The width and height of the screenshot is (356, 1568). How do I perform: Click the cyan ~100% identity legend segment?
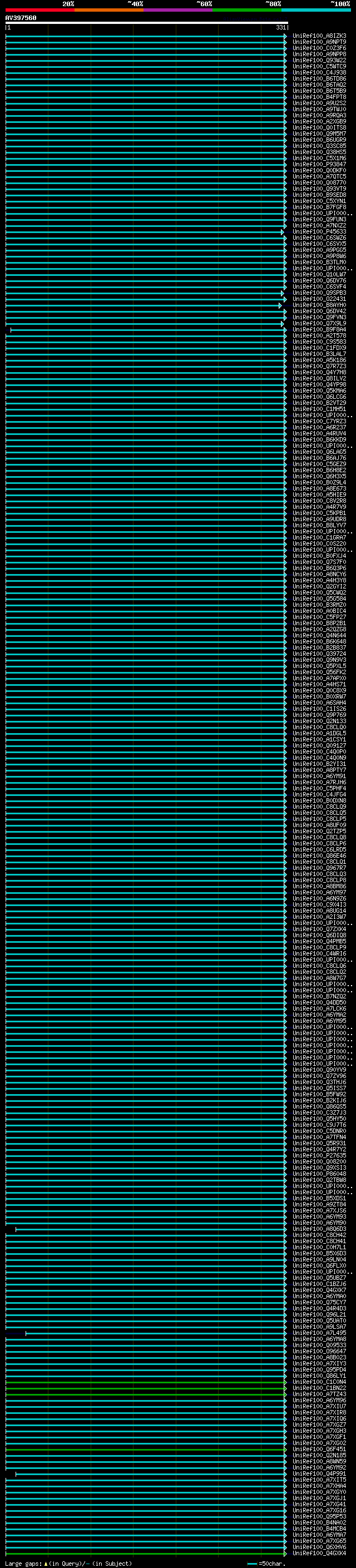[x=316, y=10]
